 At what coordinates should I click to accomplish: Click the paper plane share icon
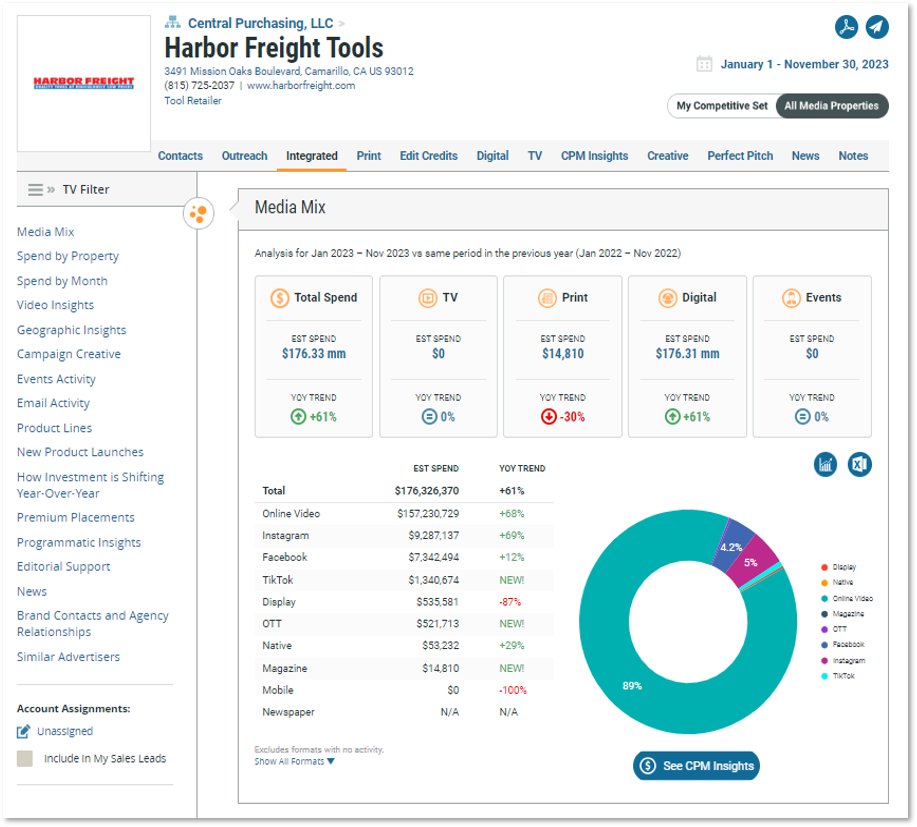click(876, 27)
